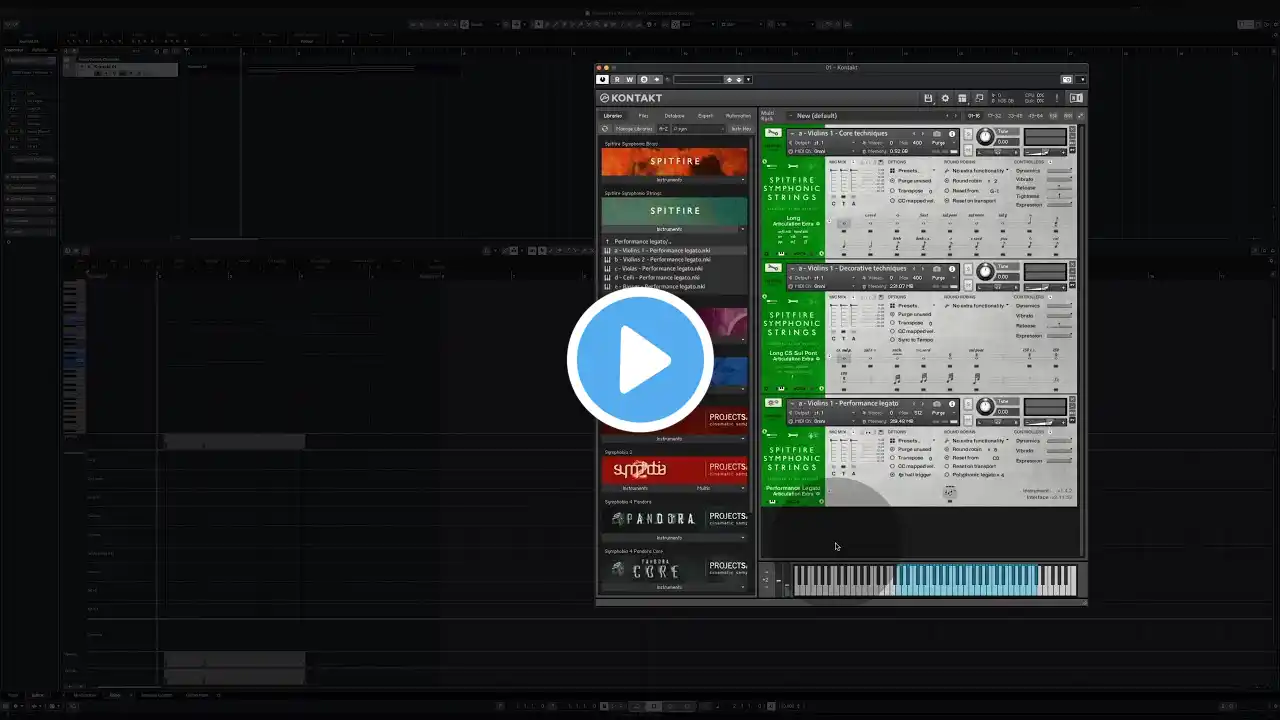The width and height of the screenshot is (1280, 720).
Task: Switch to the Automation tab
Action: (x=738, y=116)
